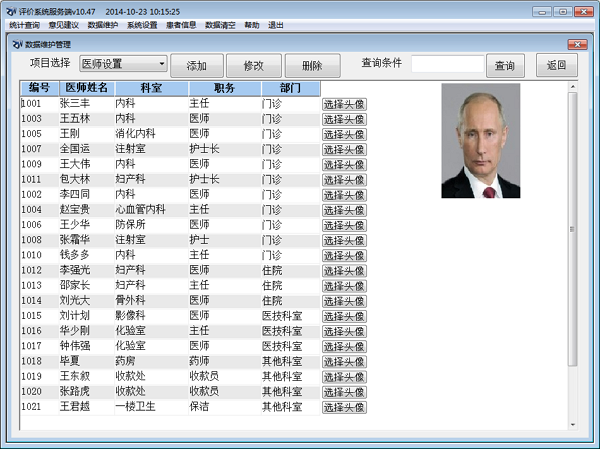Click the doctor portrait photo
The height and width of the screenshot is (449, 600).
(x=481, y=141)
